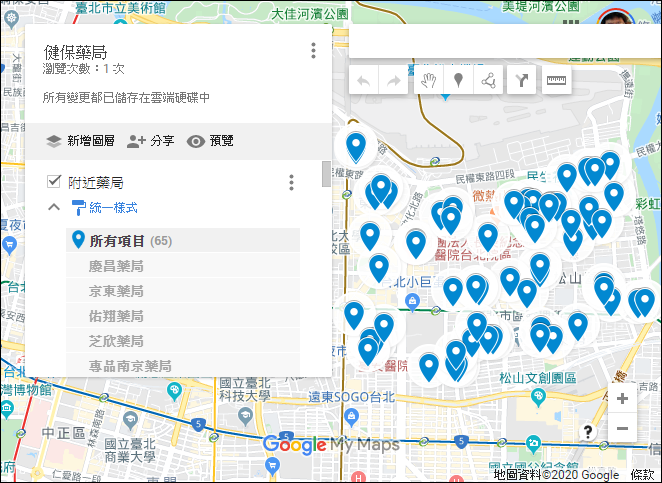Select 佑翔藥局 in the list
662x483 pixels.
(x=183, y=316)
